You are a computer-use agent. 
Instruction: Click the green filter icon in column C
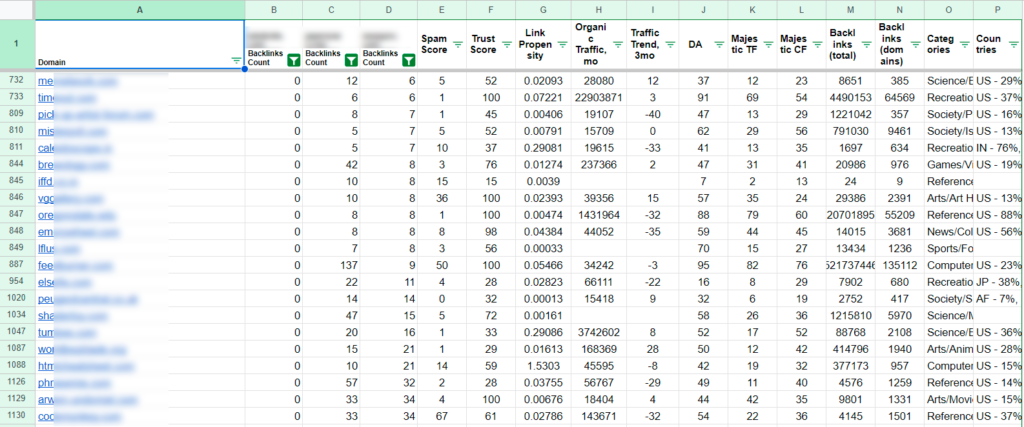(352, 61)
